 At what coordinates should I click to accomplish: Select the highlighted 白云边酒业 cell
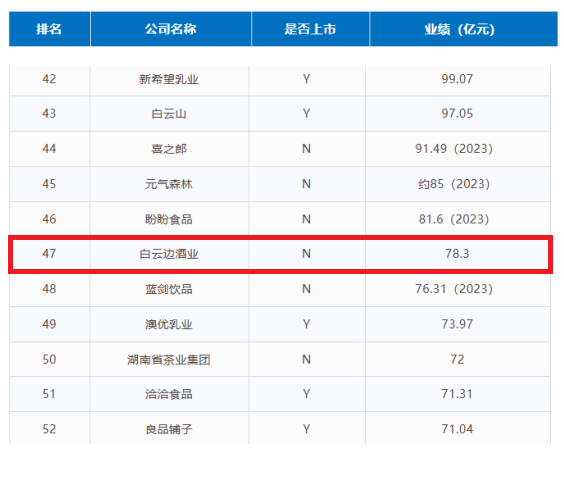coord(169,254)
